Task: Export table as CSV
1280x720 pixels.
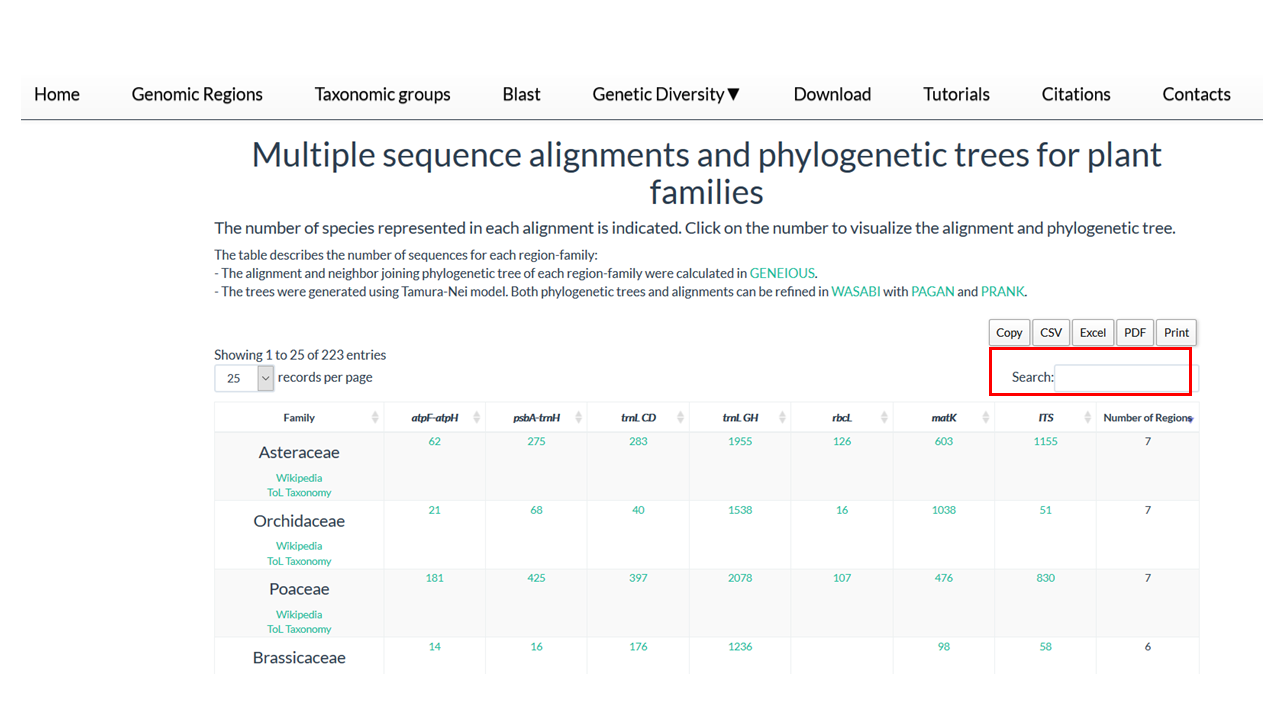Action: [x=1051, y=333]
